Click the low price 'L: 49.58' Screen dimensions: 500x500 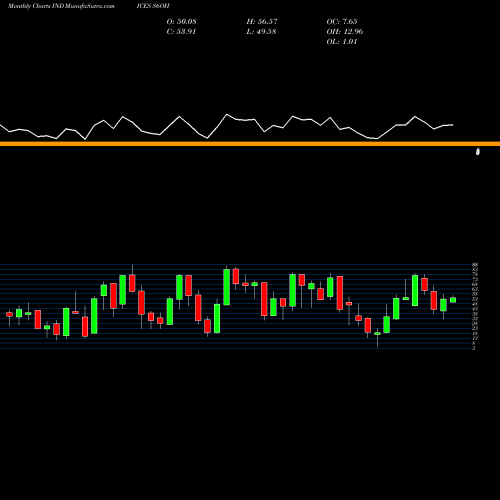tap(261, 31)
